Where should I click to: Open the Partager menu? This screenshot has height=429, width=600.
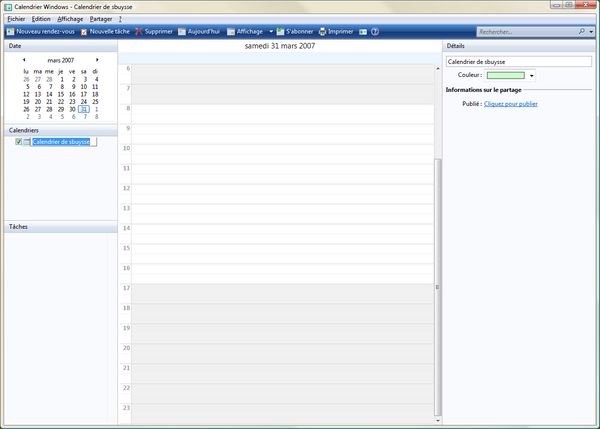click(x=101, y=19)
